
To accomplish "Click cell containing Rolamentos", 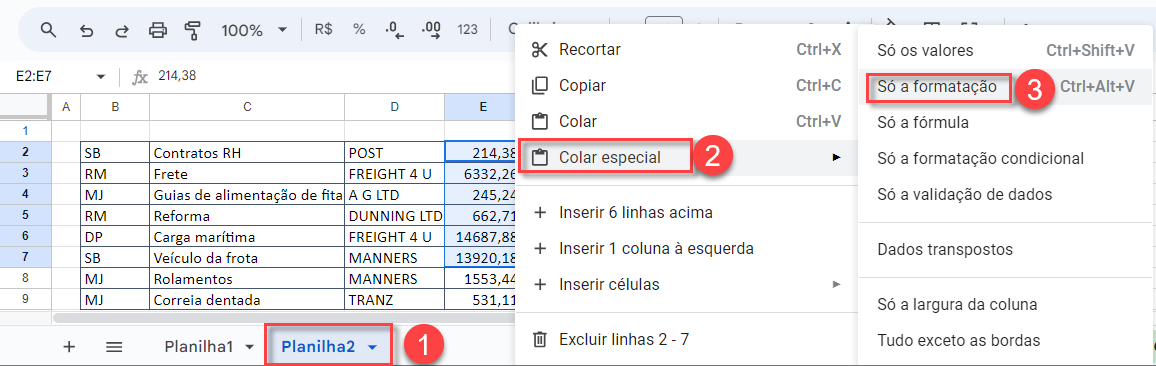I will pos(246,279).
